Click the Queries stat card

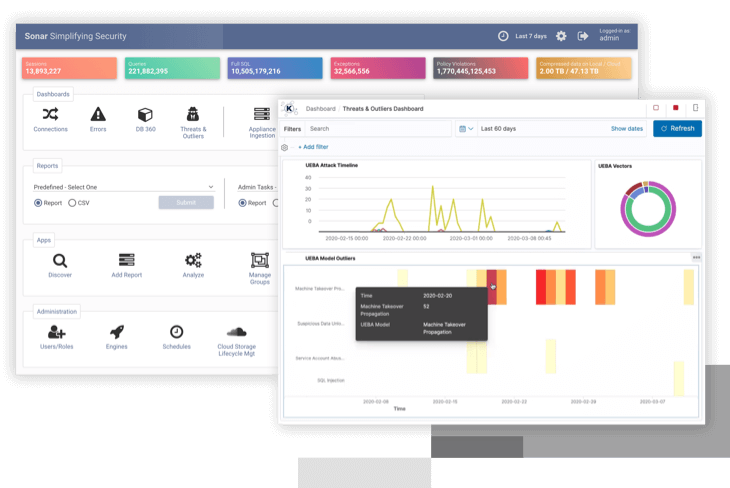coord(172,68)
